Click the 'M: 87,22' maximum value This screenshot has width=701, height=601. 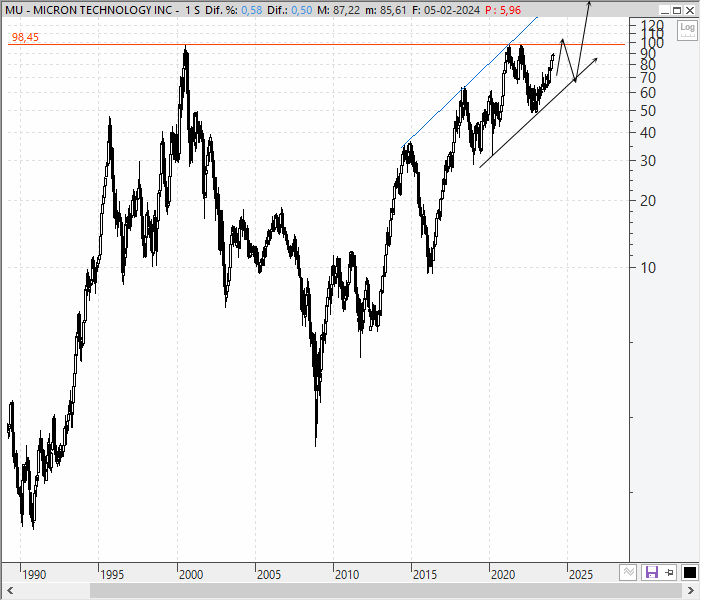[x=338, y=10]
